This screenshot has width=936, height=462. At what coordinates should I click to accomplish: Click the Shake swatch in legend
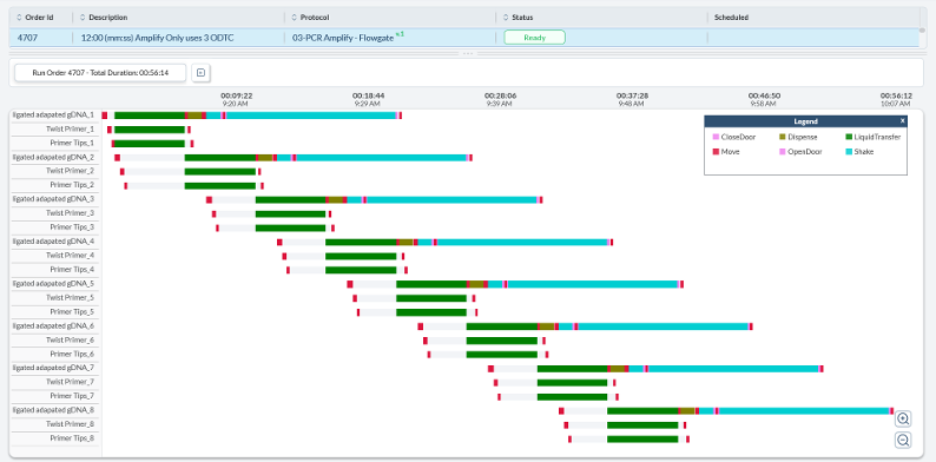point(849,152)
